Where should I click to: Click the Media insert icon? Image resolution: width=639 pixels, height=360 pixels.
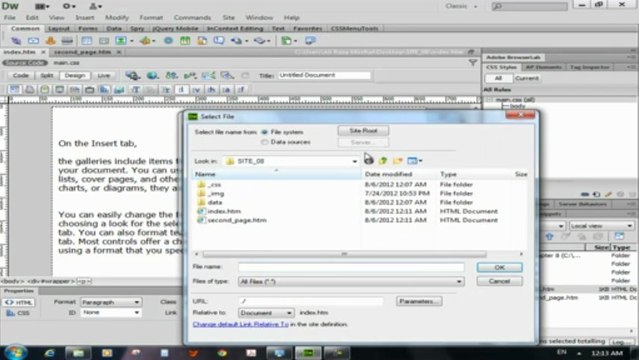click(x=145, y=41)
